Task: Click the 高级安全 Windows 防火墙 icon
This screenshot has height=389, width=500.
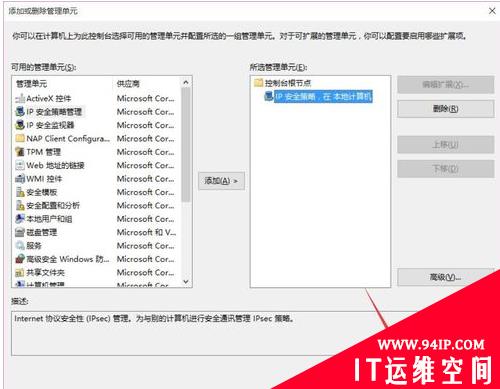Action: click(20, 259)
